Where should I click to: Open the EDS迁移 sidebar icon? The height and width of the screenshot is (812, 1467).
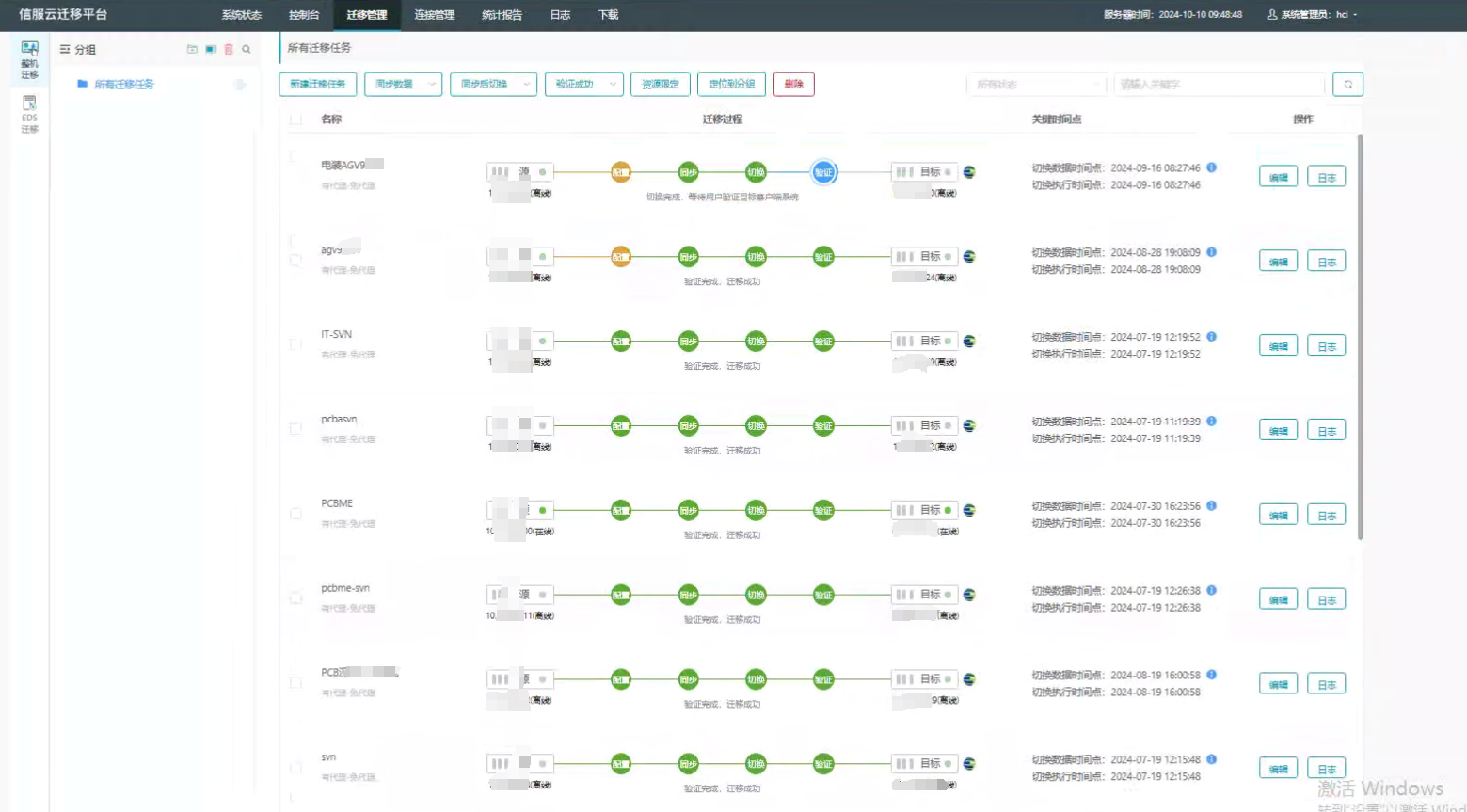coord(29,114)
